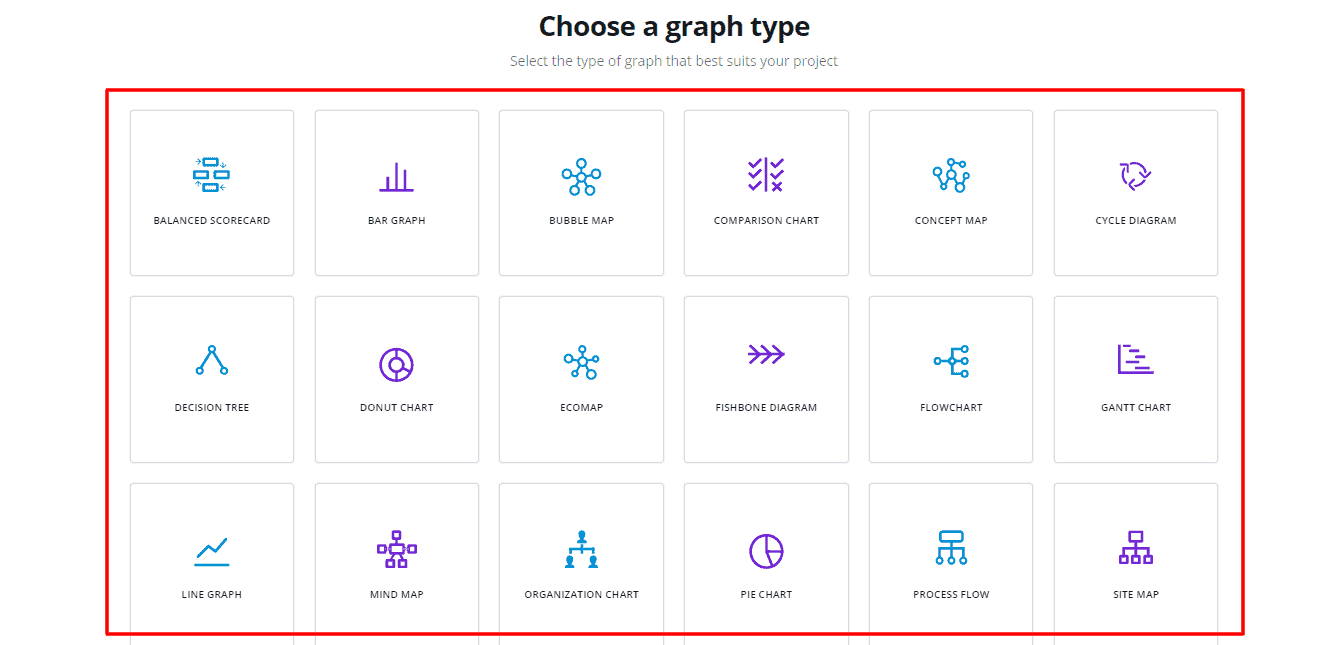Select the Donut Chart icon
Screen dimensions: 1335x645
point(396,364)
